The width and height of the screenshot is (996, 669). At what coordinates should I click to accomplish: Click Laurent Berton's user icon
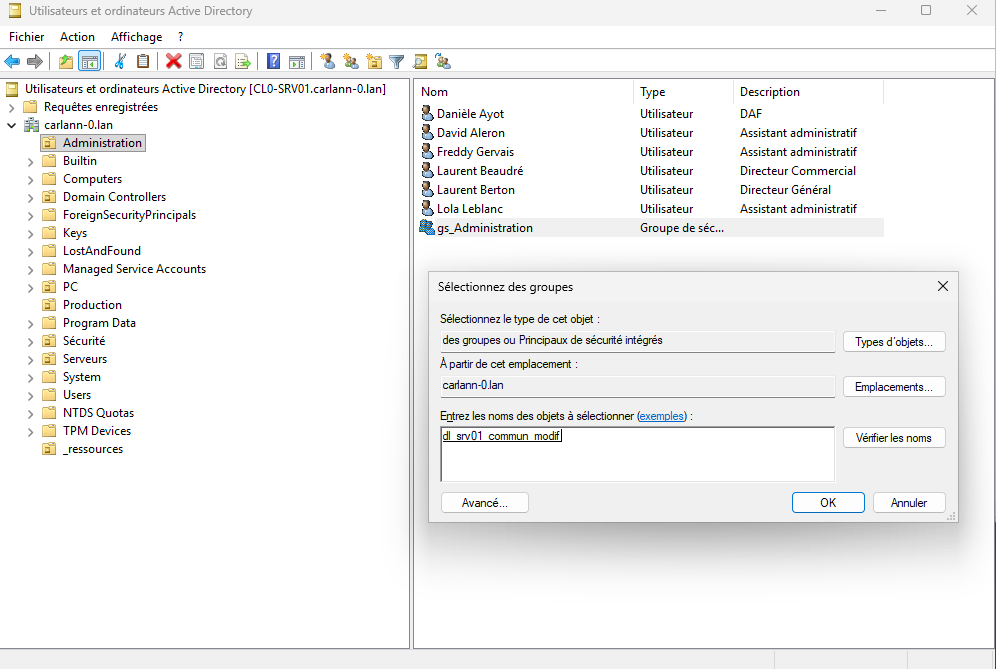tap(427, 189)
